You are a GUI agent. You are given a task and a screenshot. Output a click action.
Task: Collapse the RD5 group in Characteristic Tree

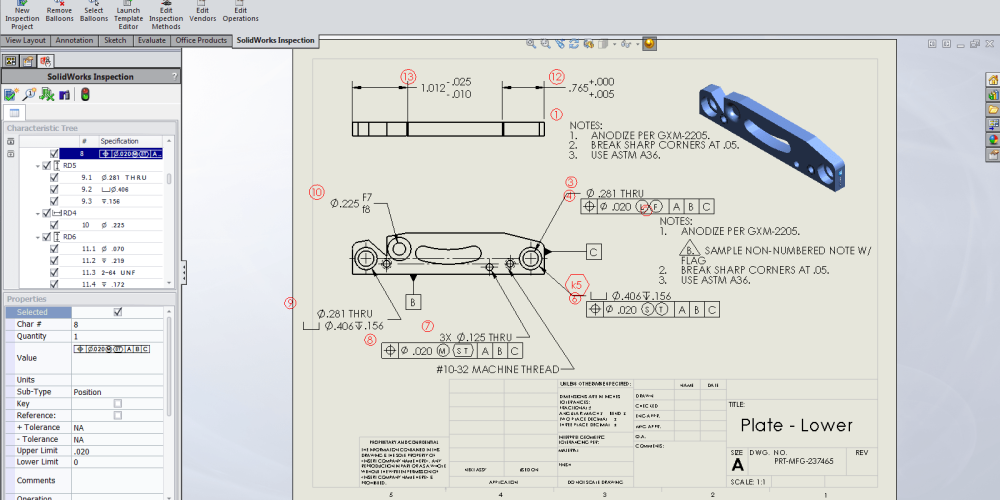[38, 165]
